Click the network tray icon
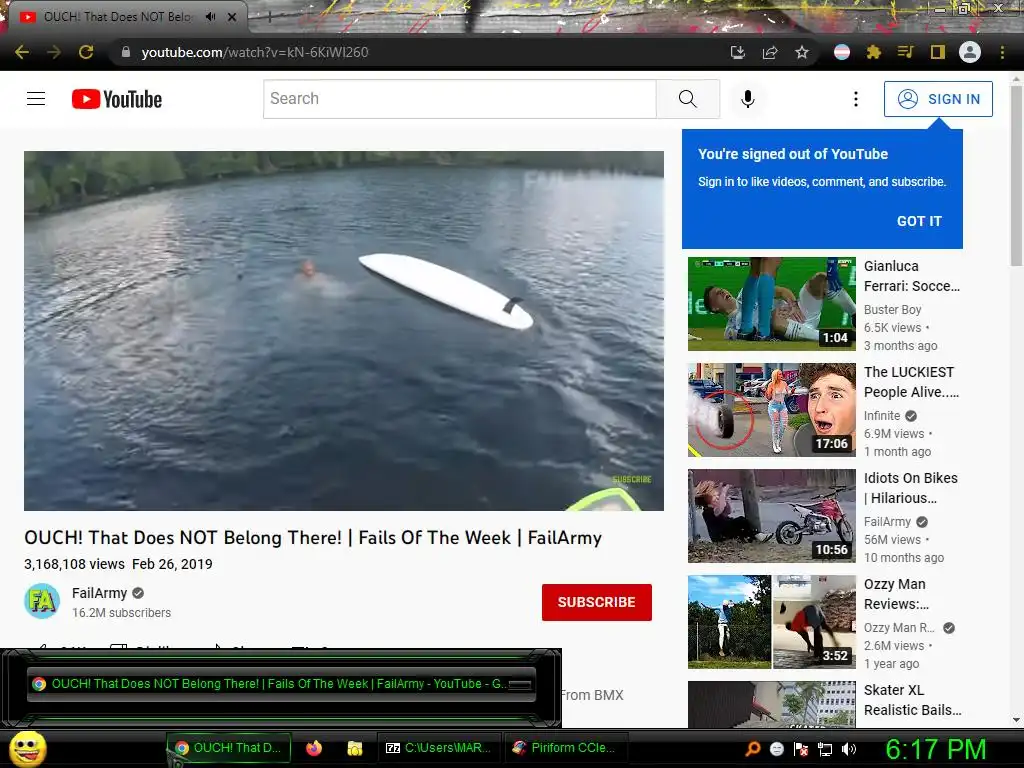This screenshot has height=768, width=1024. coord(825,749)
